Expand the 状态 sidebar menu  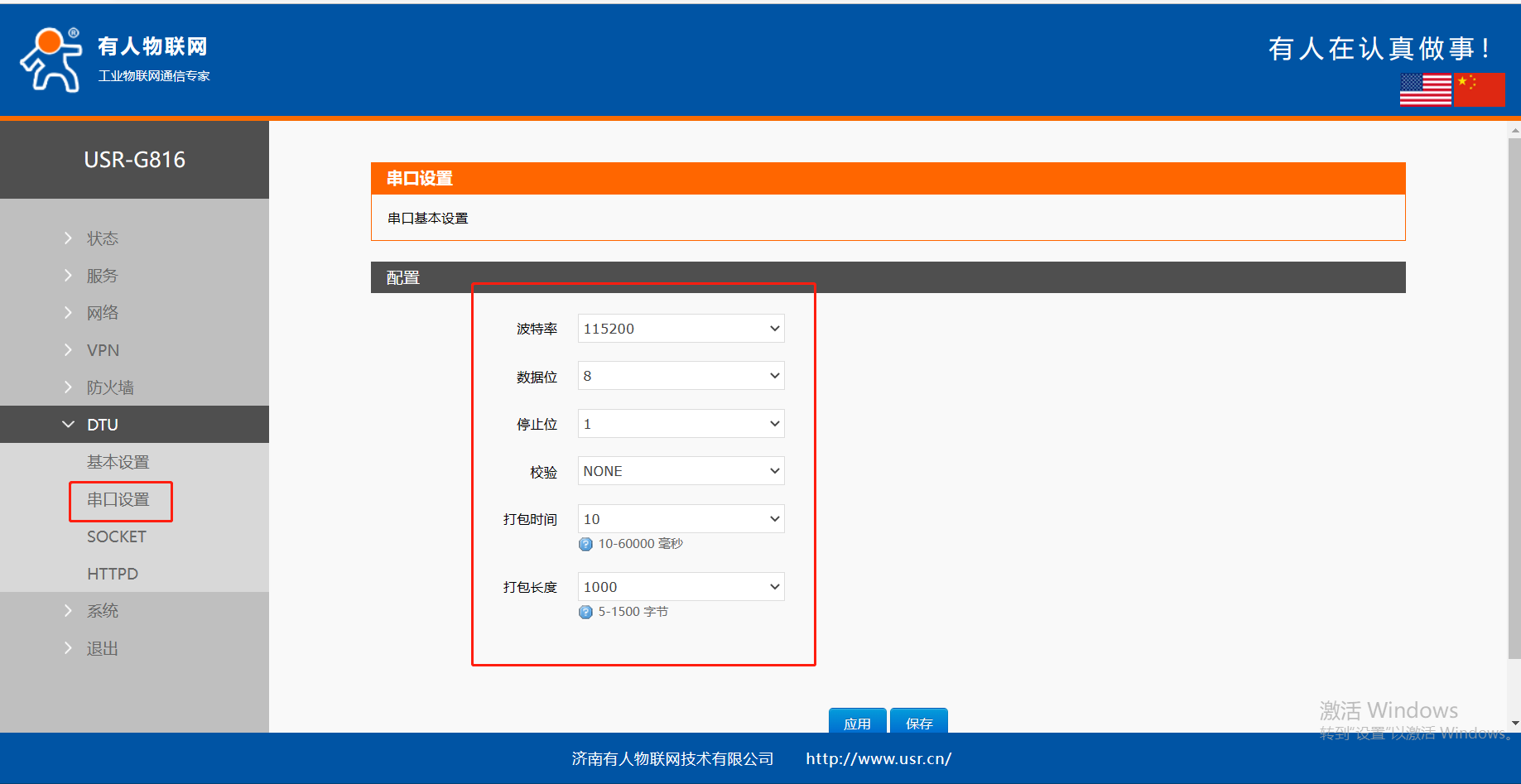click(x=103, y=238)
